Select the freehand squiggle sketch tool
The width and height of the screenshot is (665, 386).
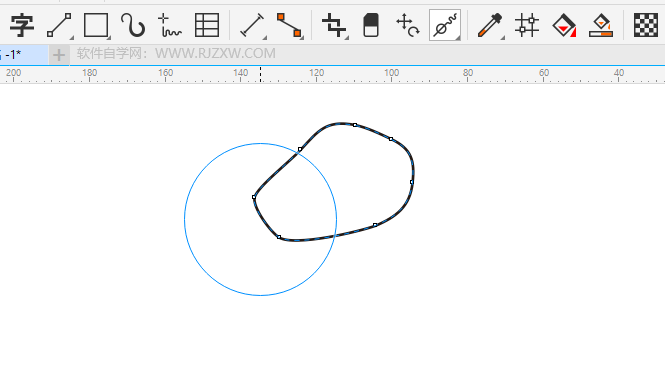point(169,25)
